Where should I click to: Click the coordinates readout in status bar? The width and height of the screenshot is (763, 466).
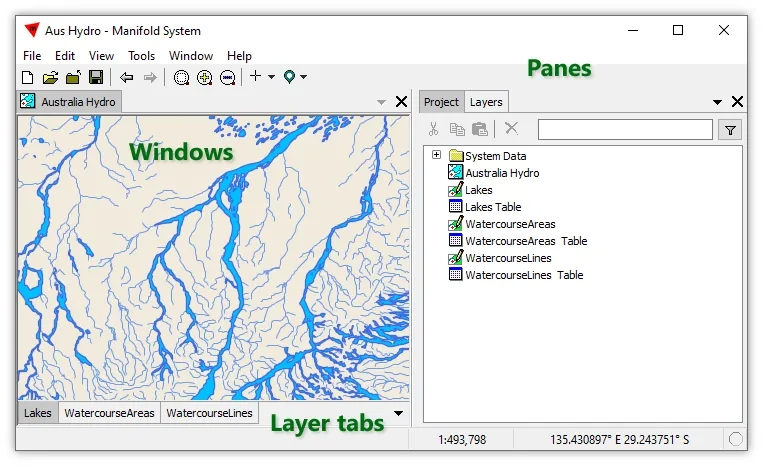click(x=619, y=440)
